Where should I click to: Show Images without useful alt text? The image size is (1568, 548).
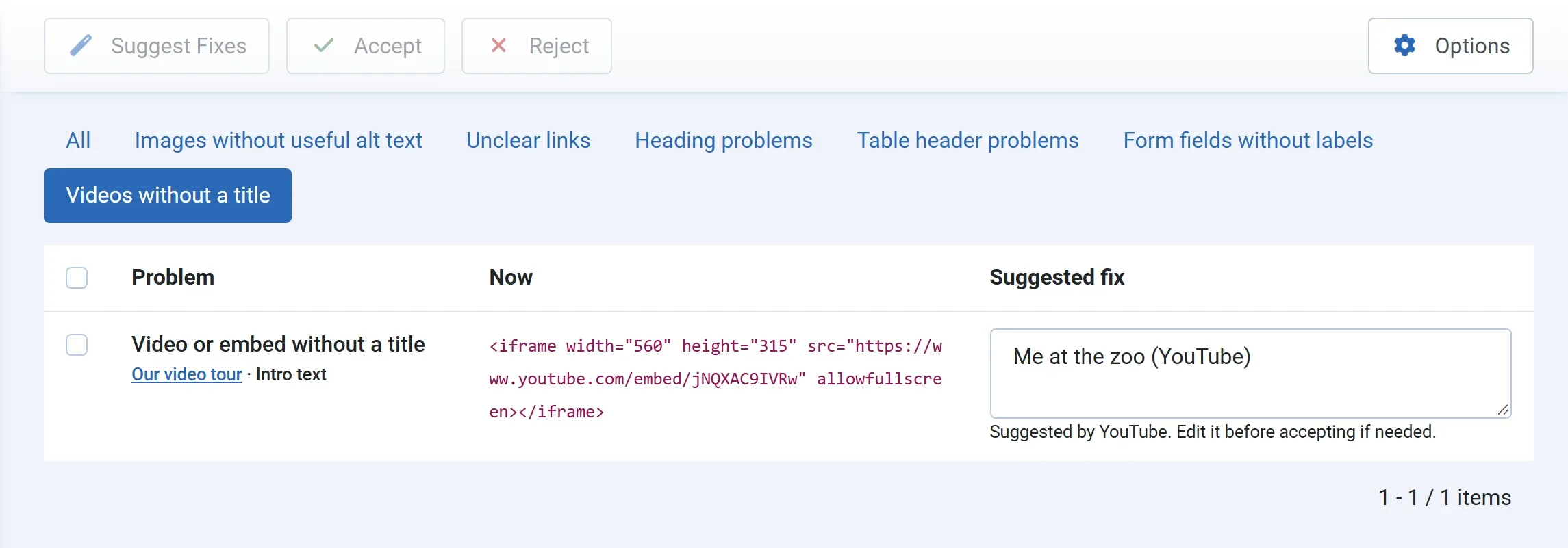tap(278, 140)
